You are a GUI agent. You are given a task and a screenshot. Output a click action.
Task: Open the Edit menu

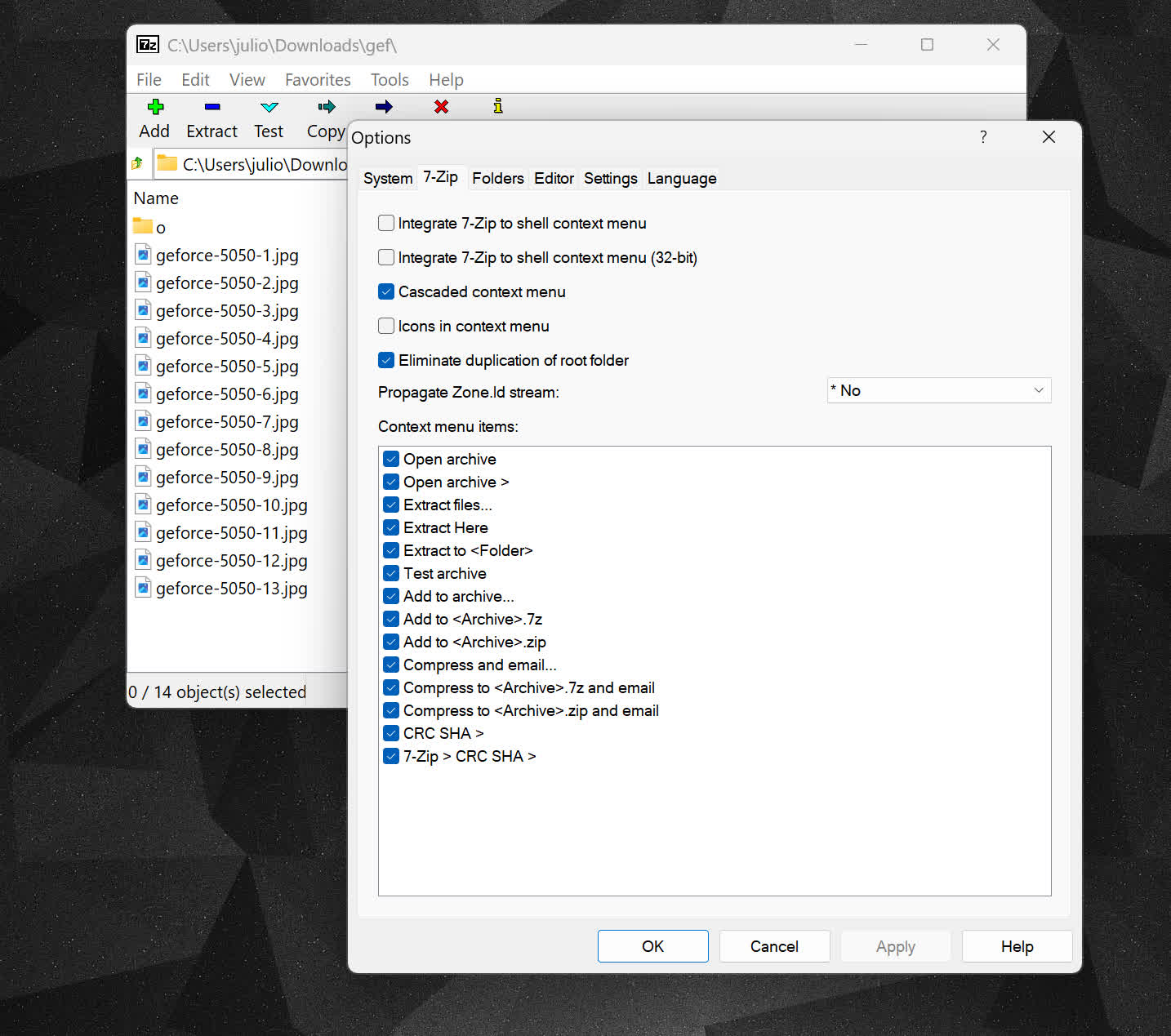(195, 79)
